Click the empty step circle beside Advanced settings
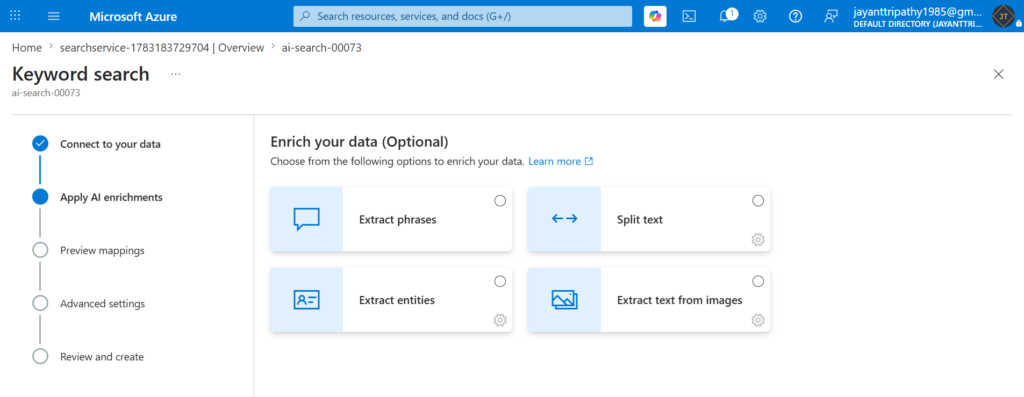Screen dimensions: 1024x397 (x=40, y=304)
